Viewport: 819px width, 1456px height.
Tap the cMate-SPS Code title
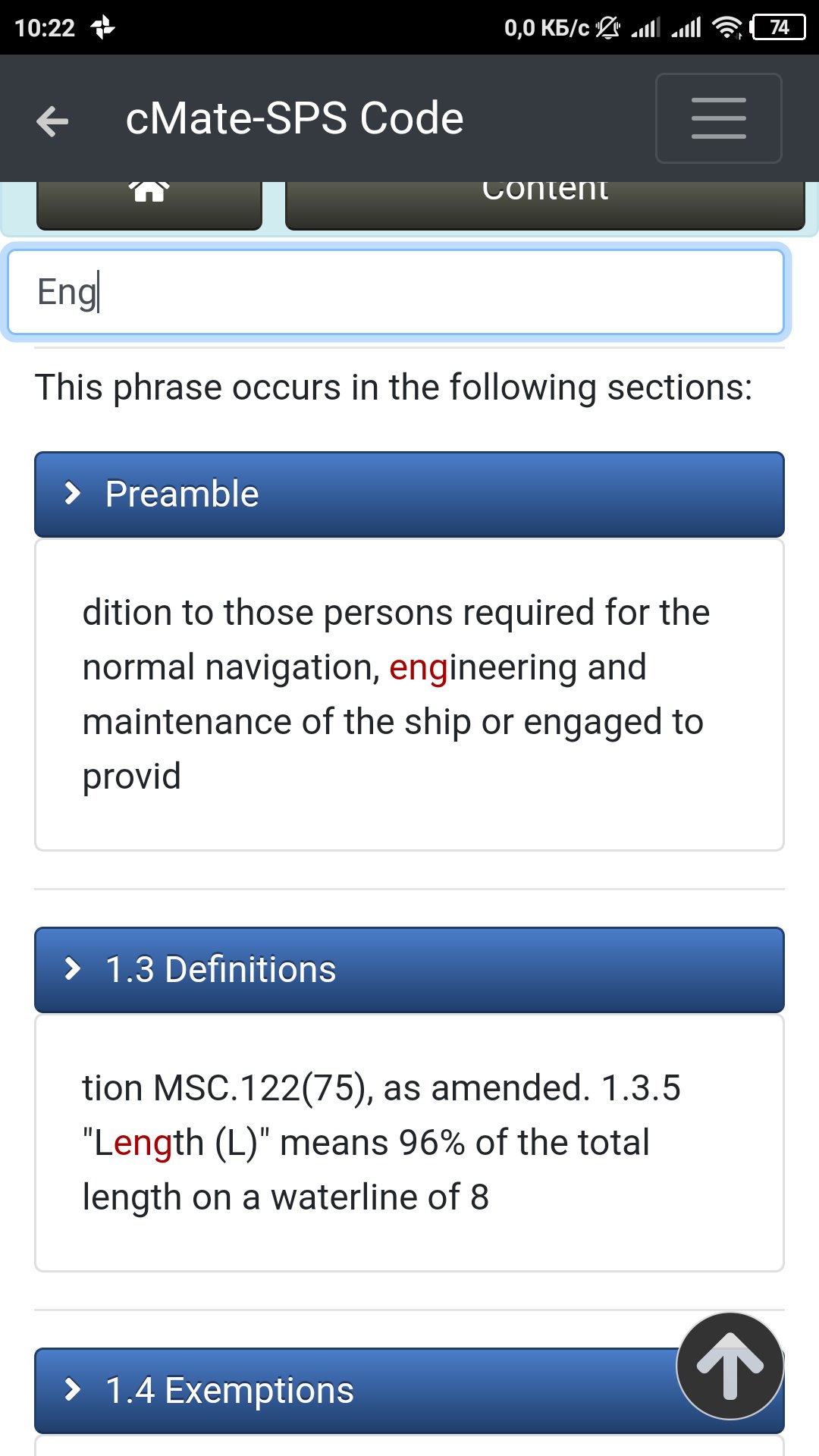294,118
